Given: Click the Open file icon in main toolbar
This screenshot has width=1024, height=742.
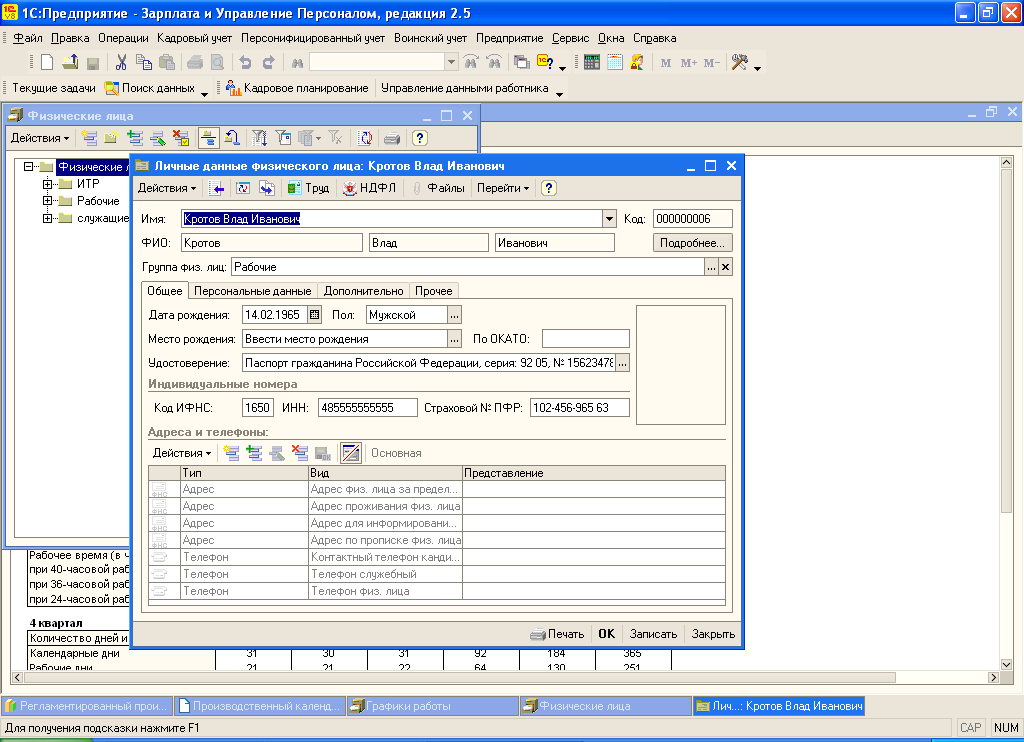Looking at the screenshot, I should (x=71, y=63).
